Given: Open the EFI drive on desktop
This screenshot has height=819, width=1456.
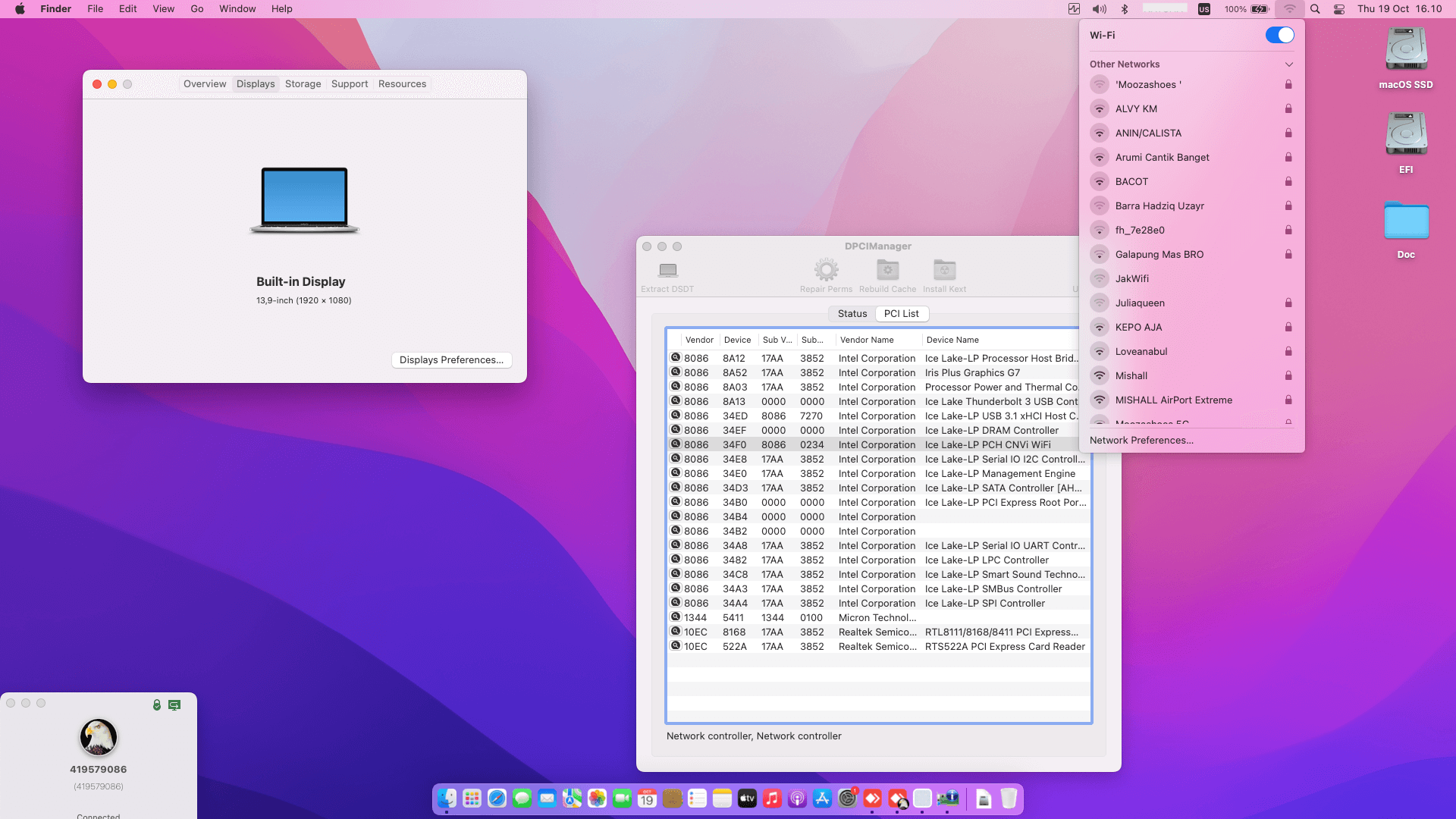Looking at the screenshot, I should point(1406,135).
